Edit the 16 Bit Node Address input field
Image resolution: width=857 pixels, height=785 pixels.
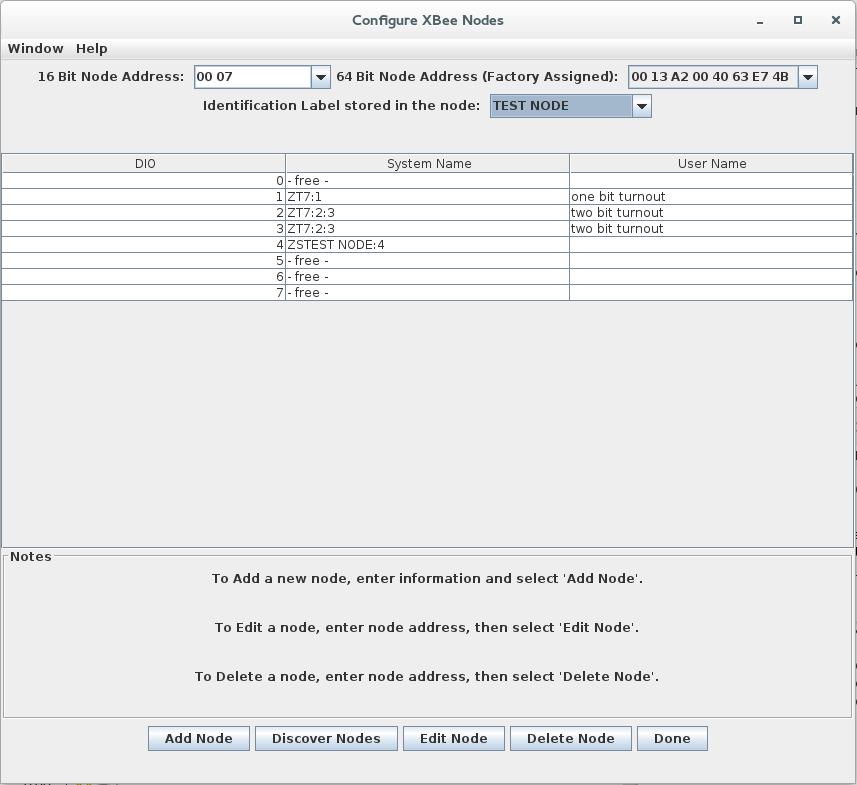coord(250,76)
